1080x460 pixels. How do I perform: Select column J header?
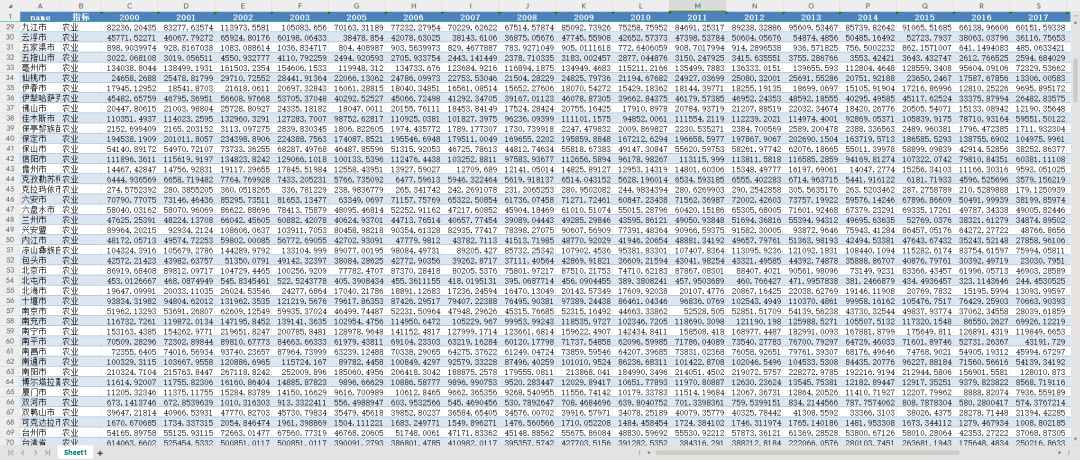pyautogui.click(x=526, y=6)
